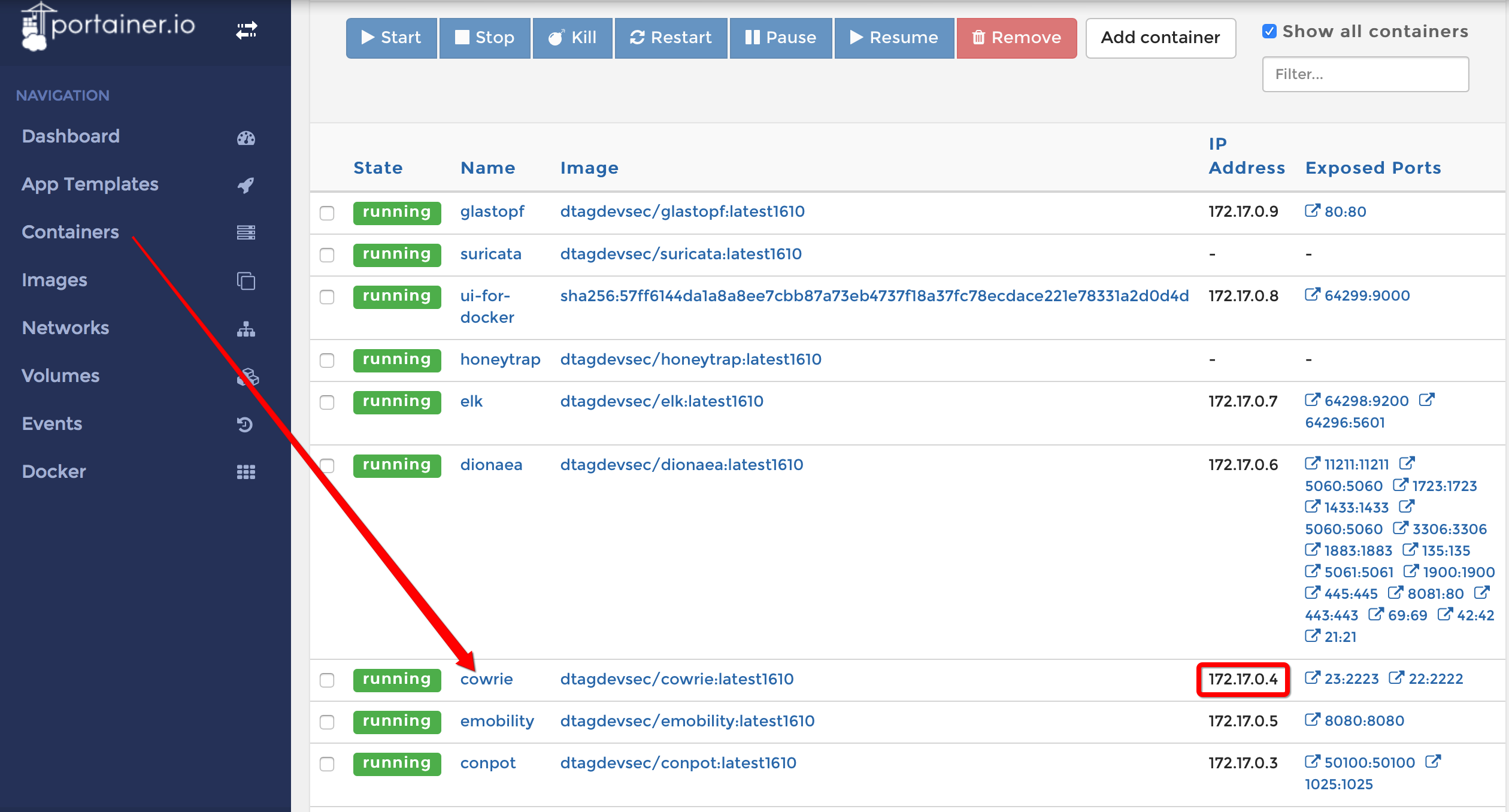Go to Containers in the navigation
This screenshot has height=812, width=1509.
70,232
